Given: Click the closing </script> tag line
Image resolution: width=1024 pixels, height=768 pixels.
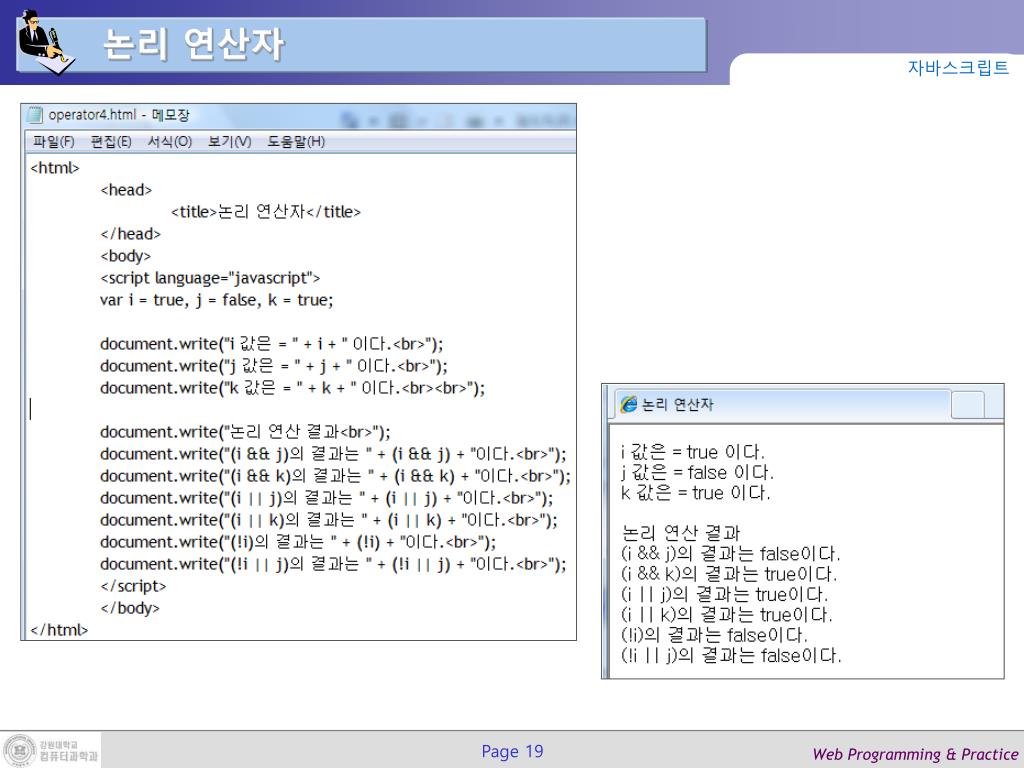Looking at the screenshot, I should (x=133, y=586).
